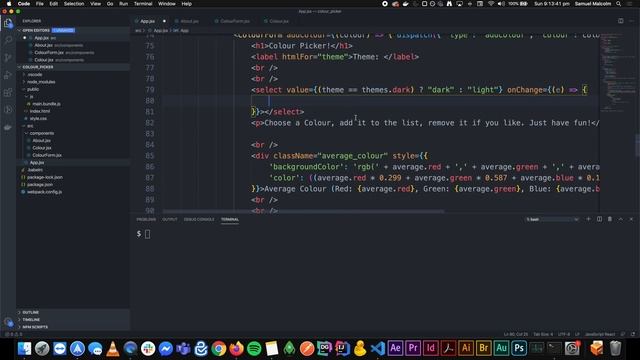Viewport: 640px width, 360px height.
Task: Expand the Outline section
Action: pos(31,312)
